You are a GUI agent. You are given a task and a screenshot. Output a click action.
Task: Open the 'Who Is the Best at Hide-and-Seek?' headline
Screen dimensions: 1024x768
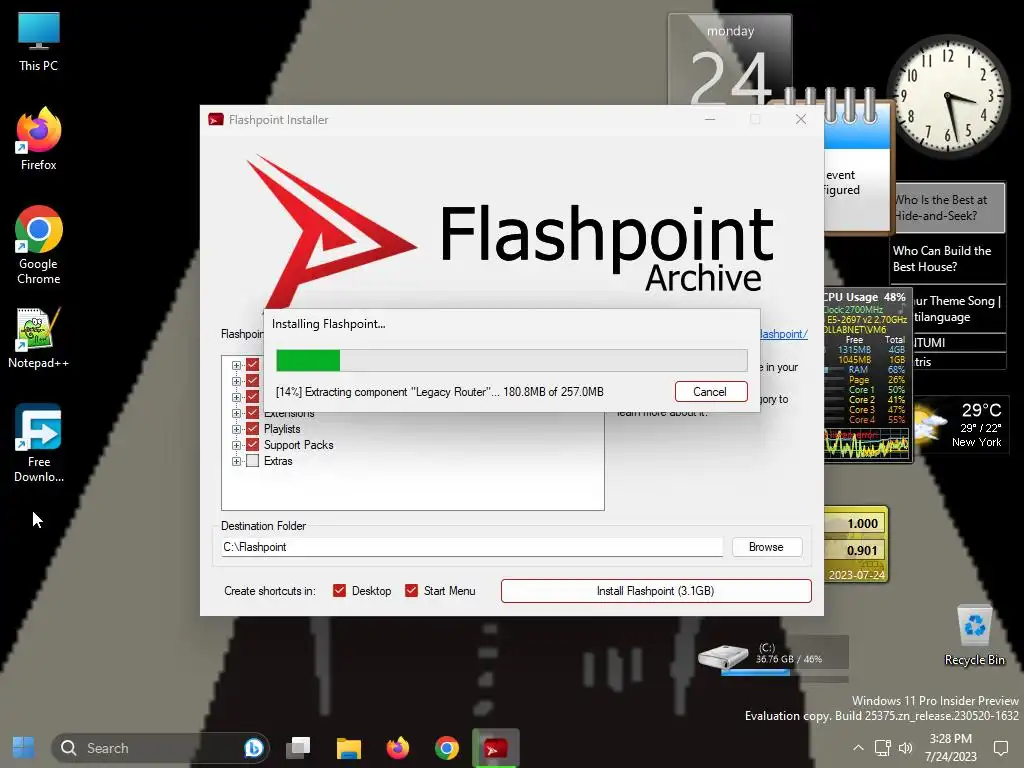pos(948,208)
